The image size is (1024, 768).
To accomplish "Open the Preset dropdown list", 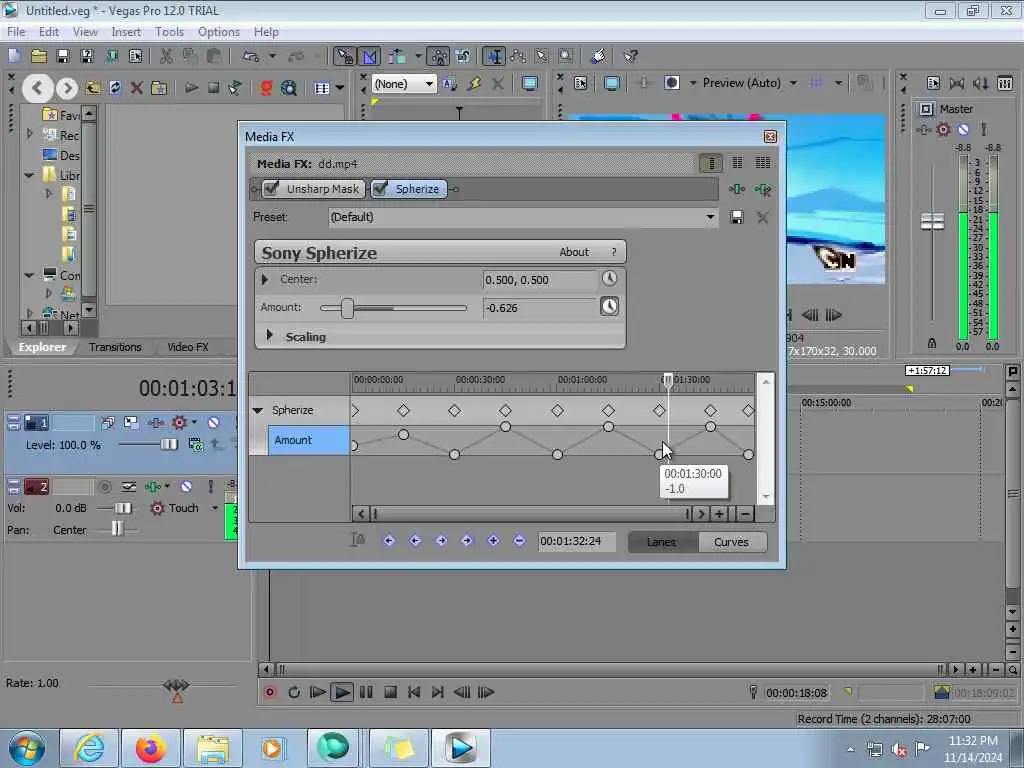I will click(x=710, y=217).
